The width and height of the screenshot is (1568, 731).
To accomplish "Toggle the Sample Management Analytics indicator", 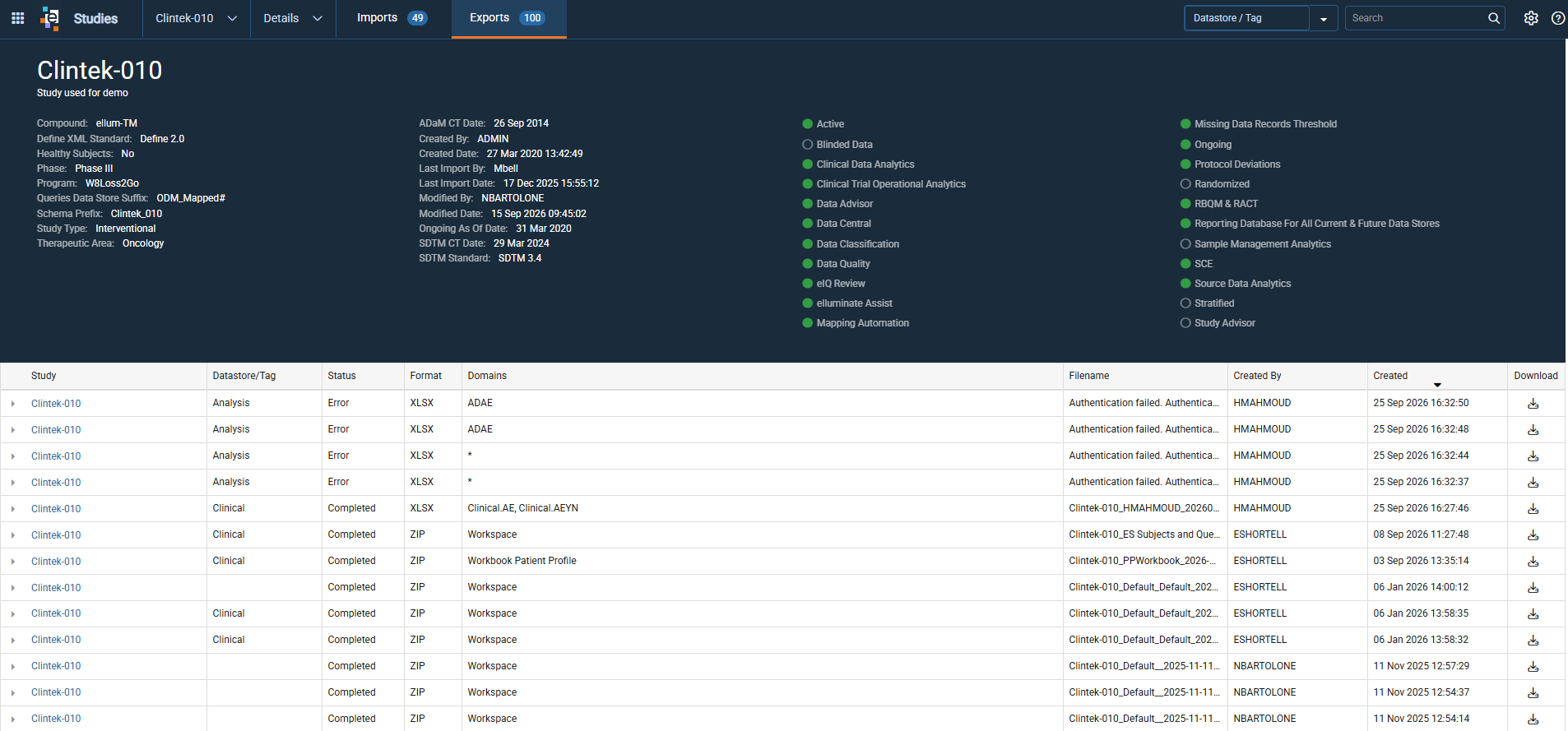I will pos(1185,244).
